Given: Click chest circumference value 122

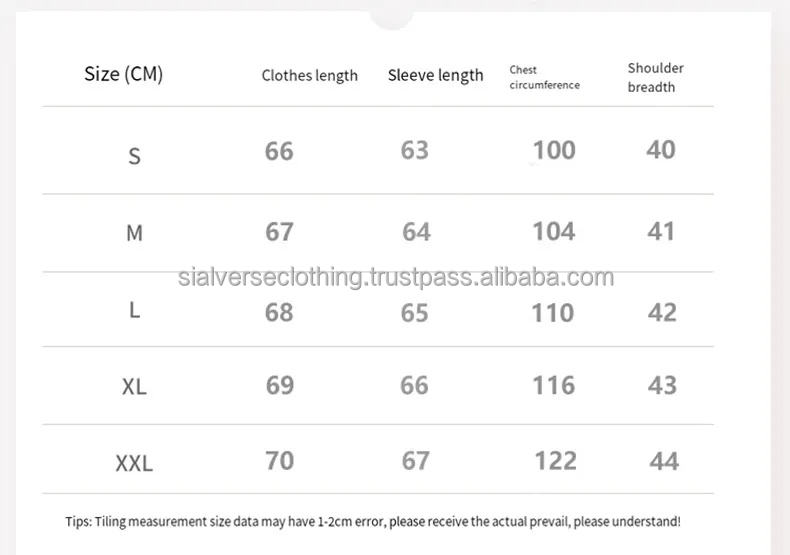Looking at the screenshot, I should [555, 460].
